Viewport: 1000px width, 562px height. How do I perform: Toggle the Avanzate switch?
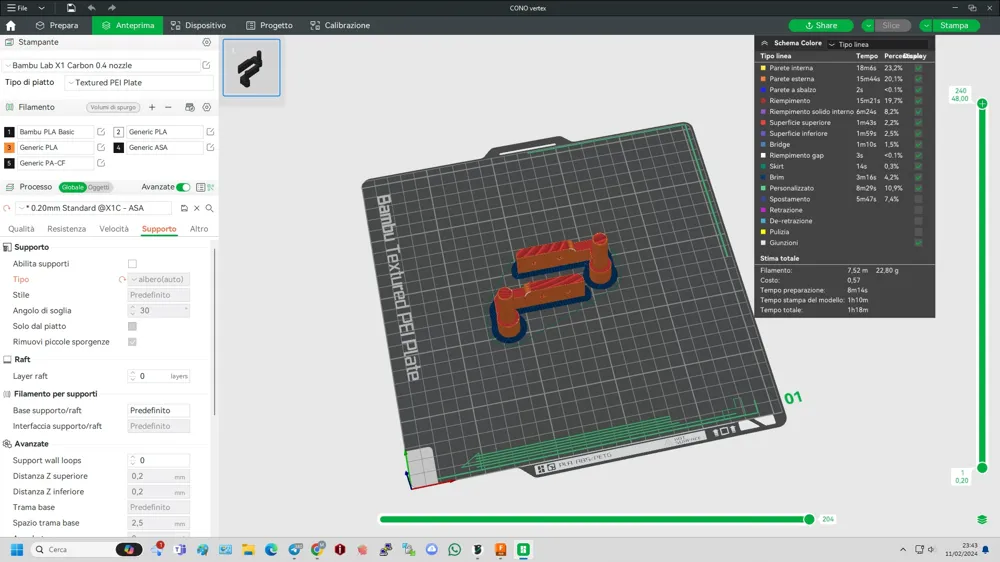(x=183, y=187)
